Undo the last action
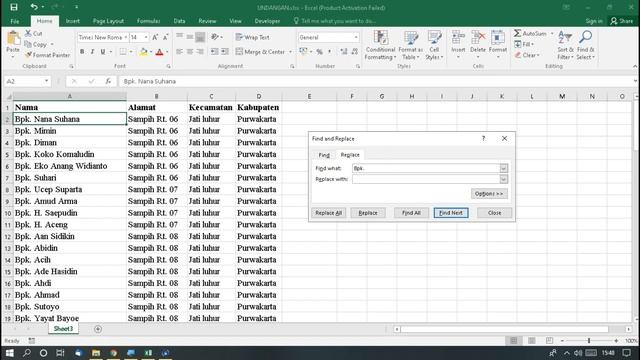Viewport: 640px width, 360px height. click(34, 7)
